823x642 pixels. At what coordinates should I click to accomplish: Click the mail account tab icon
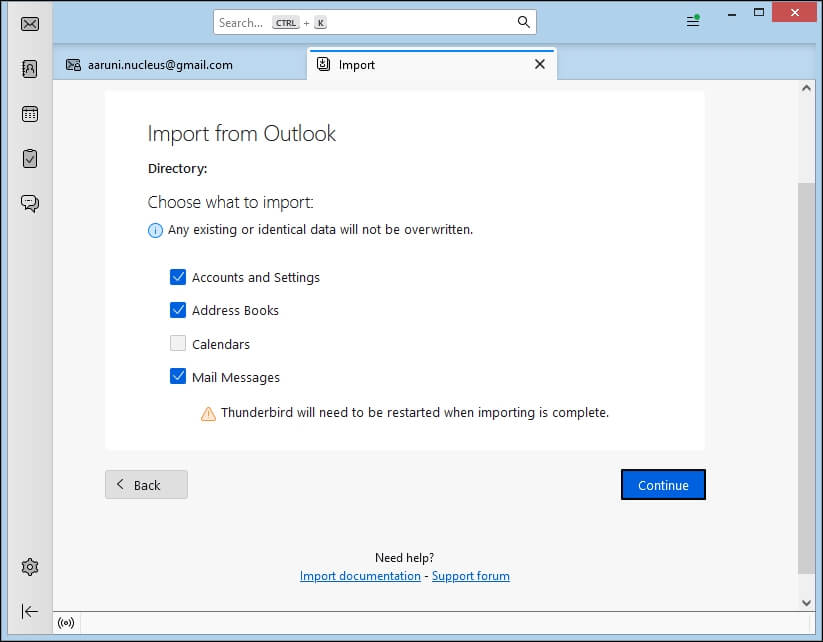[73, 65]
